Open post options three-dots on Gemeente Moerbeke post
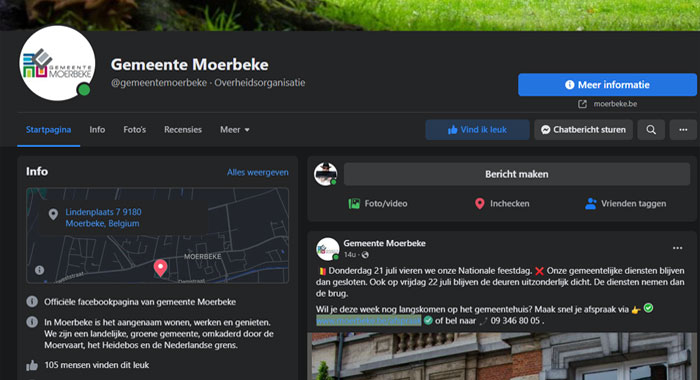This screenshot has height=380, width=700. pyautogui.click(x=677, y=248)
